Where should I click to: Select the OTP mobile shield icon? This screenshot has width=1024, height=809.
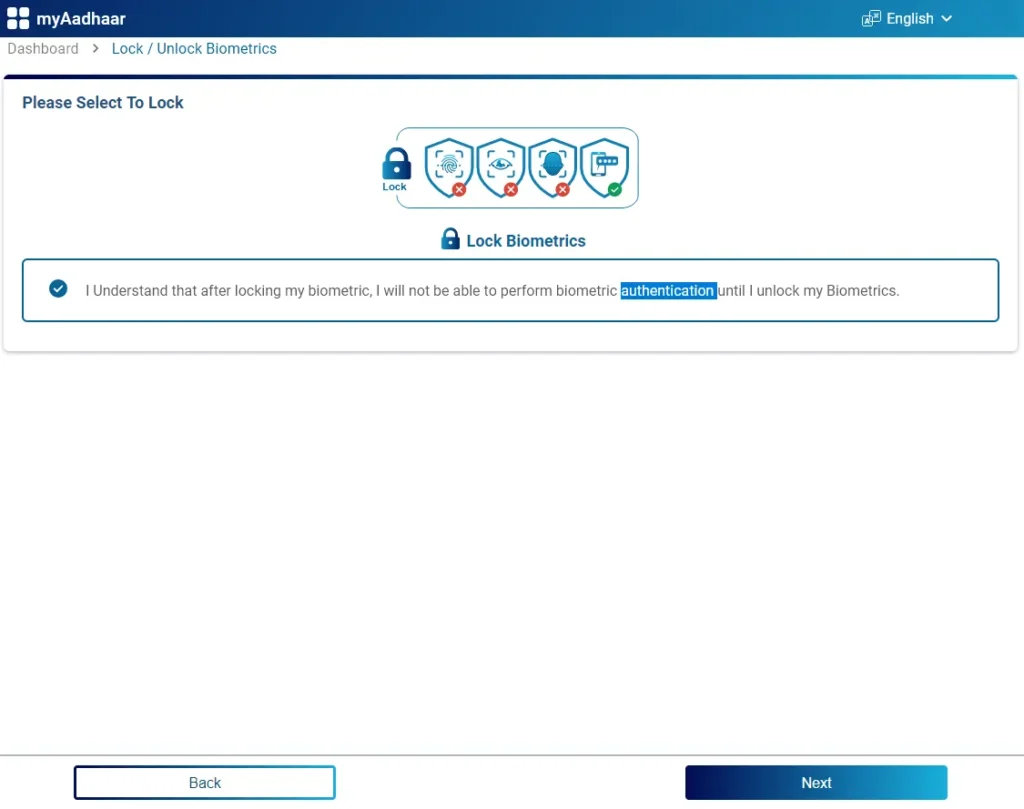(x=604, y=167)
